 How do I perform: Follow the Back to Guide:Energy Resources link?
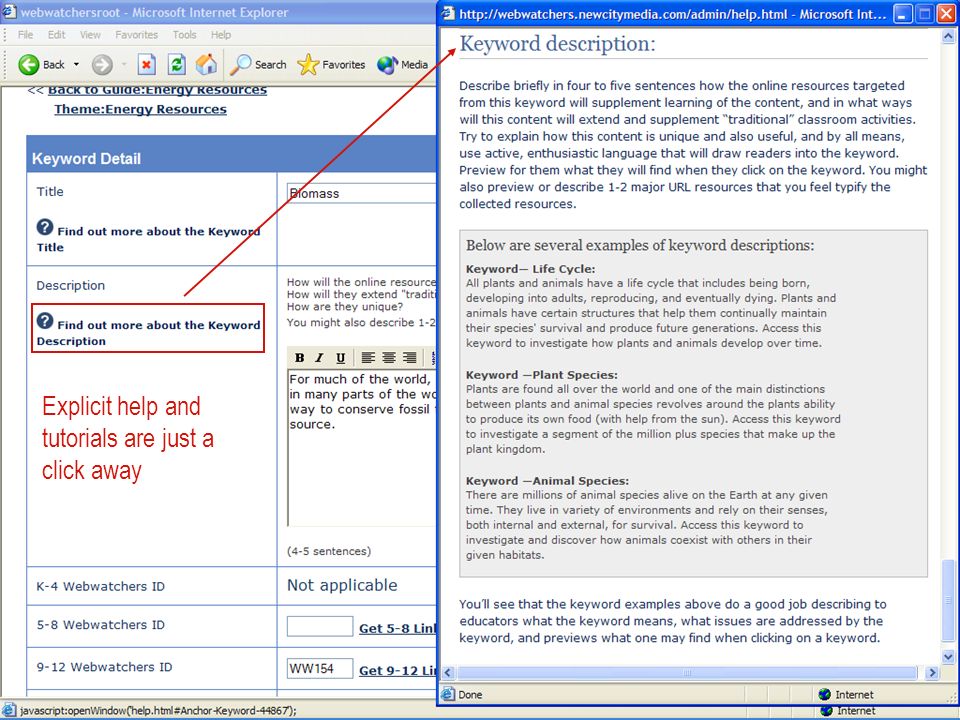point(157,91)
